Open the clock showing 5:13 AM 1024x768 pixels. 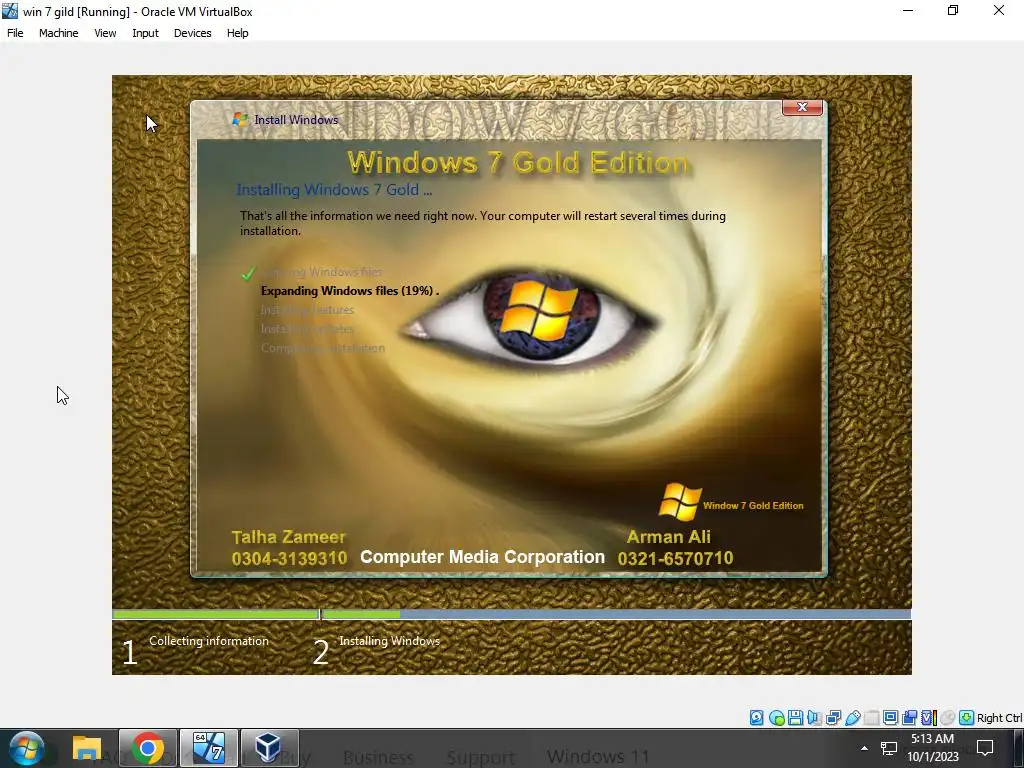933,748
